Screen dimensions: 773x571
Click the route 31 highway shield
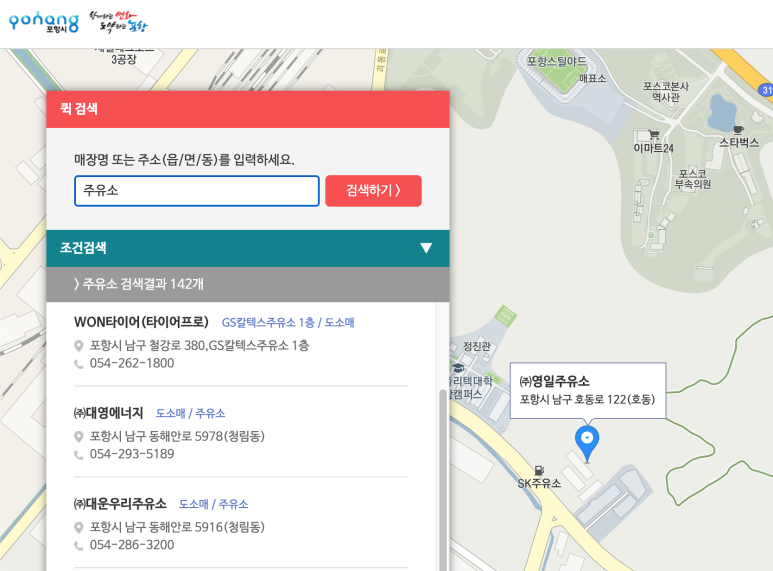click(x=766, y=90)
